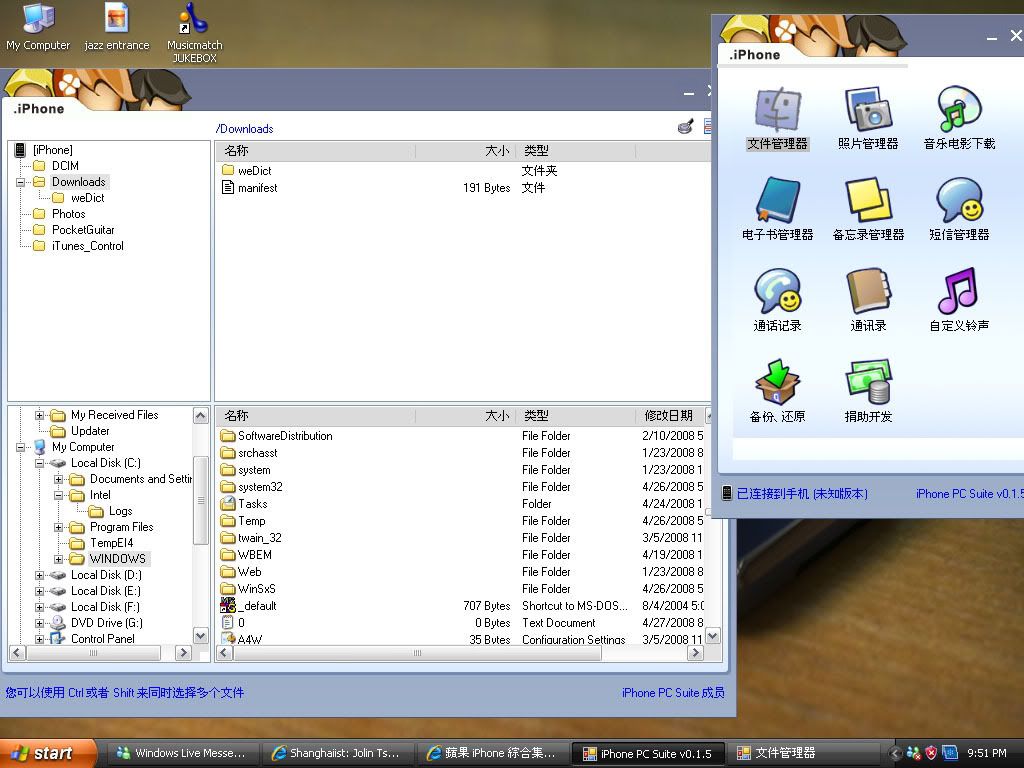Select the [iPhone] root device node
The image size is (1024, 768).
pos(46,150)
